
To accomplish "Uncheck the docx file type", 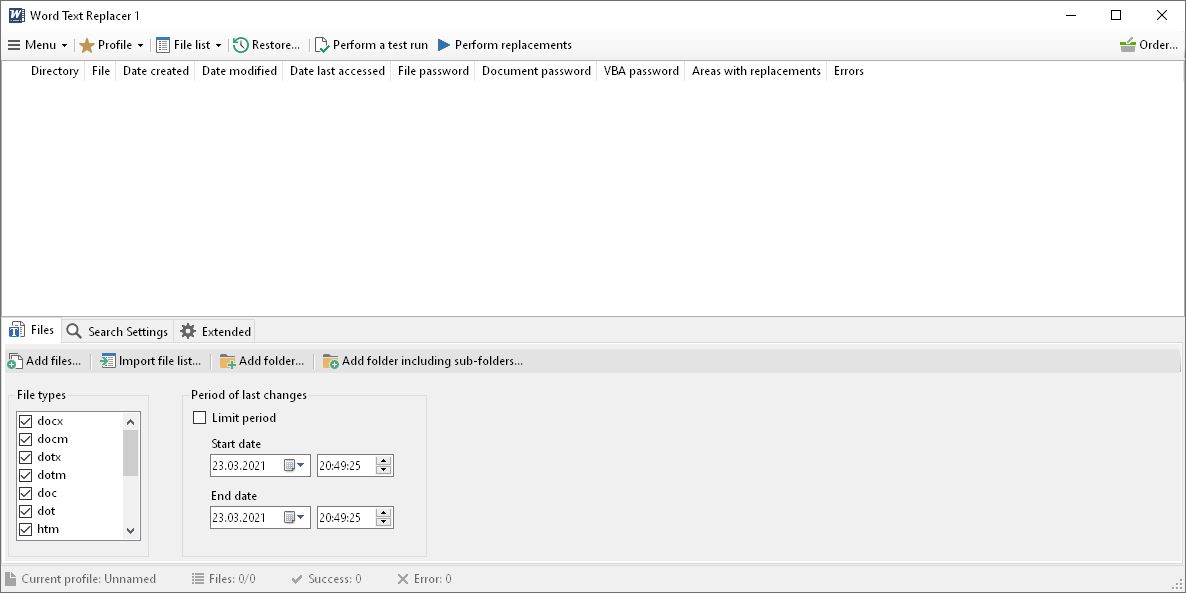I will coord(25,421).
